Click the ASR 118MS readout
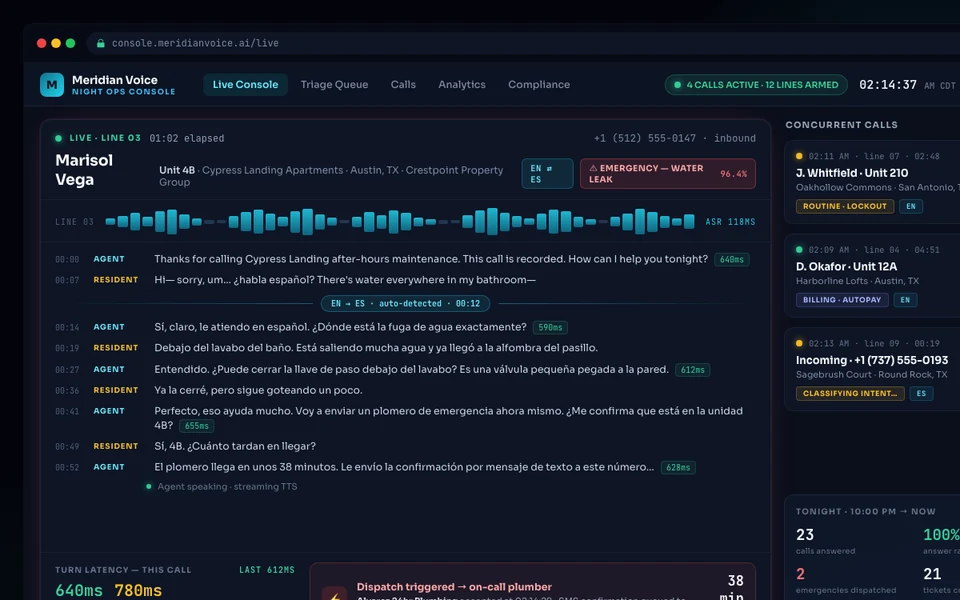 click(x=730, y=222)
